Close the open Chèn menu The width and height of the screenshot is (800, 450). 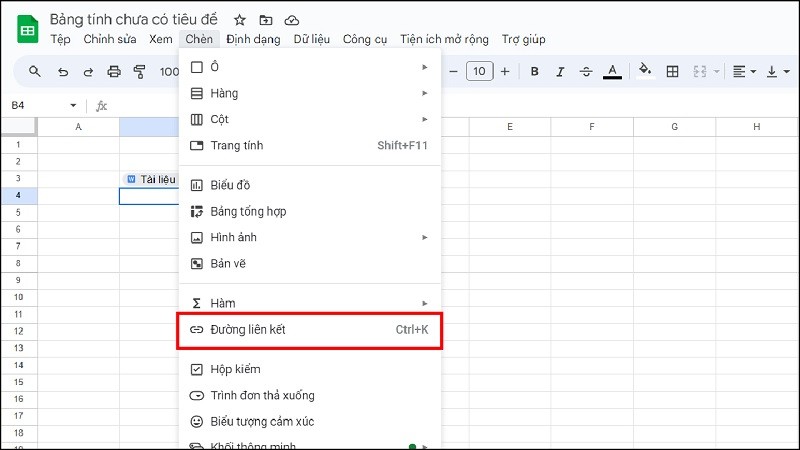coord(199,39)
